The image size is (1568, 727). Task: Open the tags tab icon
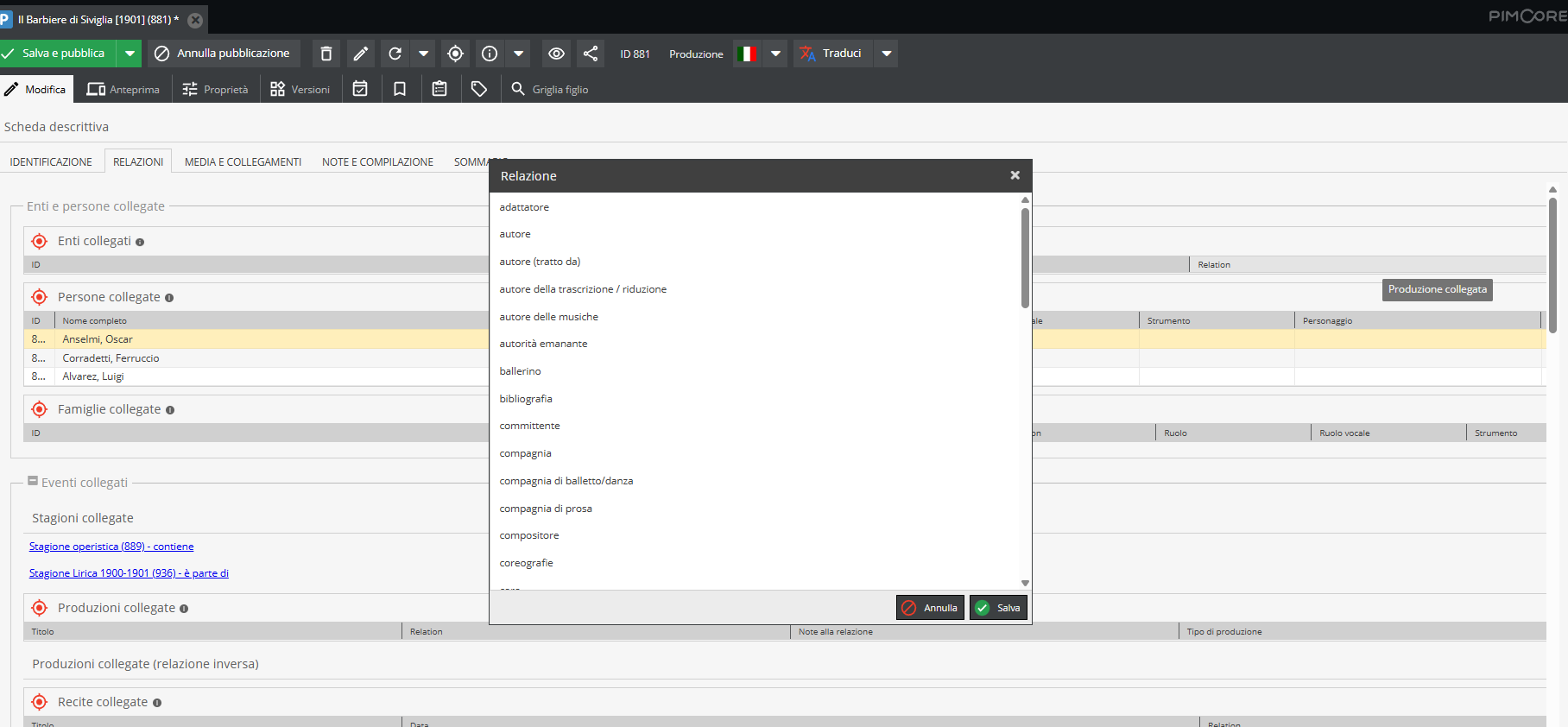coord(479,89)
